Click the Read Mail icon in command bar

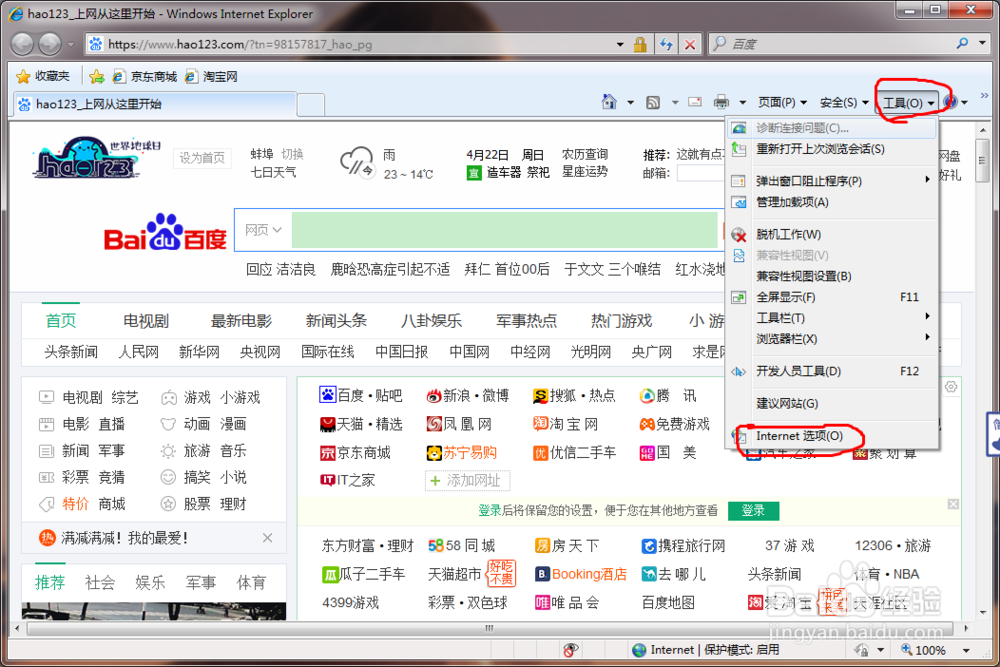pyautogui.click(x=695, y=102)
